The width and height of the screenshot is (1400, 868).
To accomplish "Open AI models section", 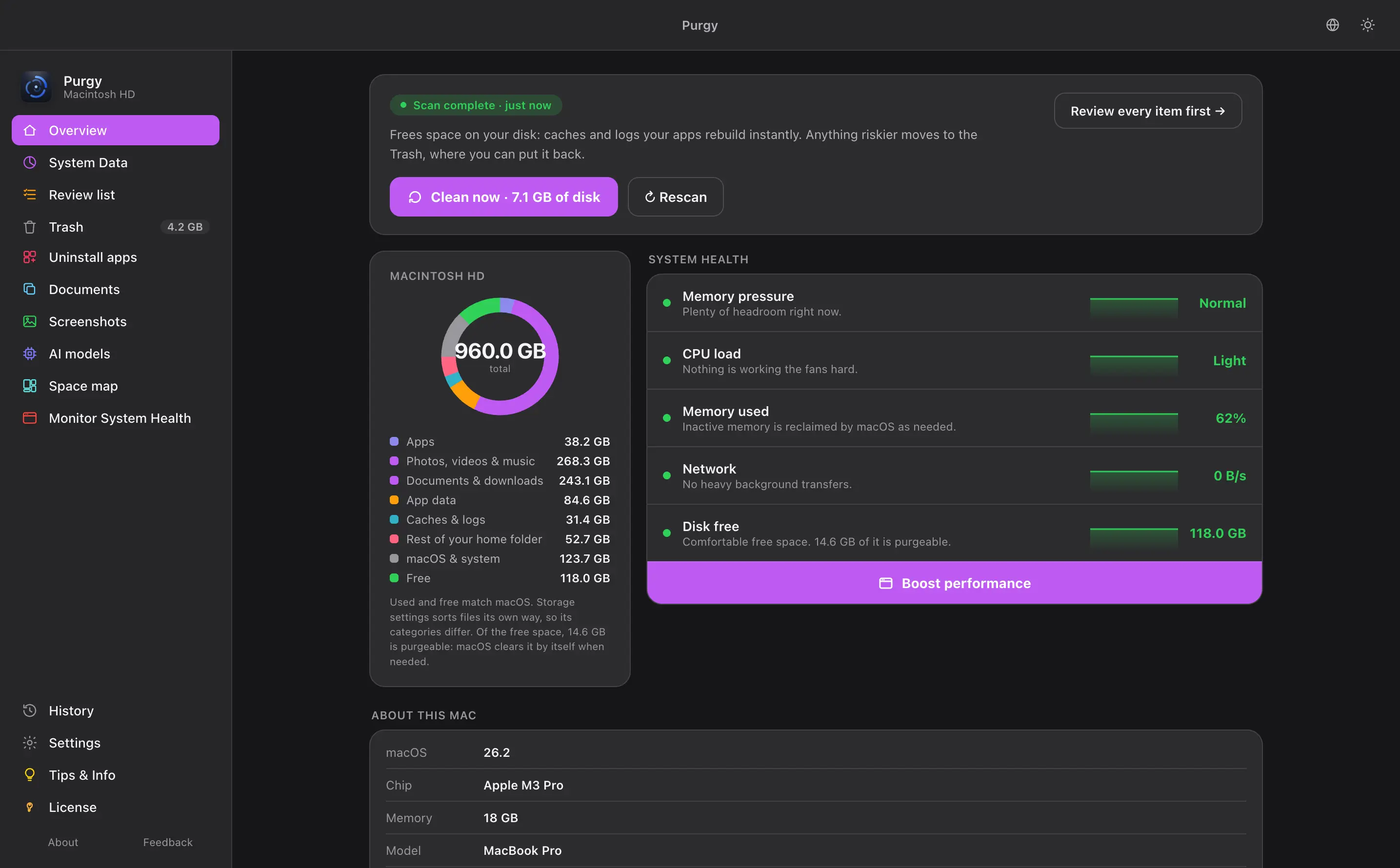I will click(116, 354).
